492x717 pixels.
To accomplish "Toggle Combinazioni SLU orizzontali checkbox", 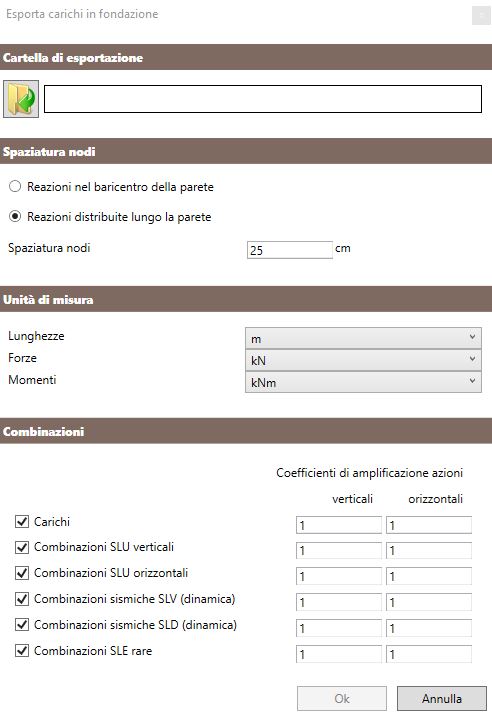I will (x=22, y=573).
